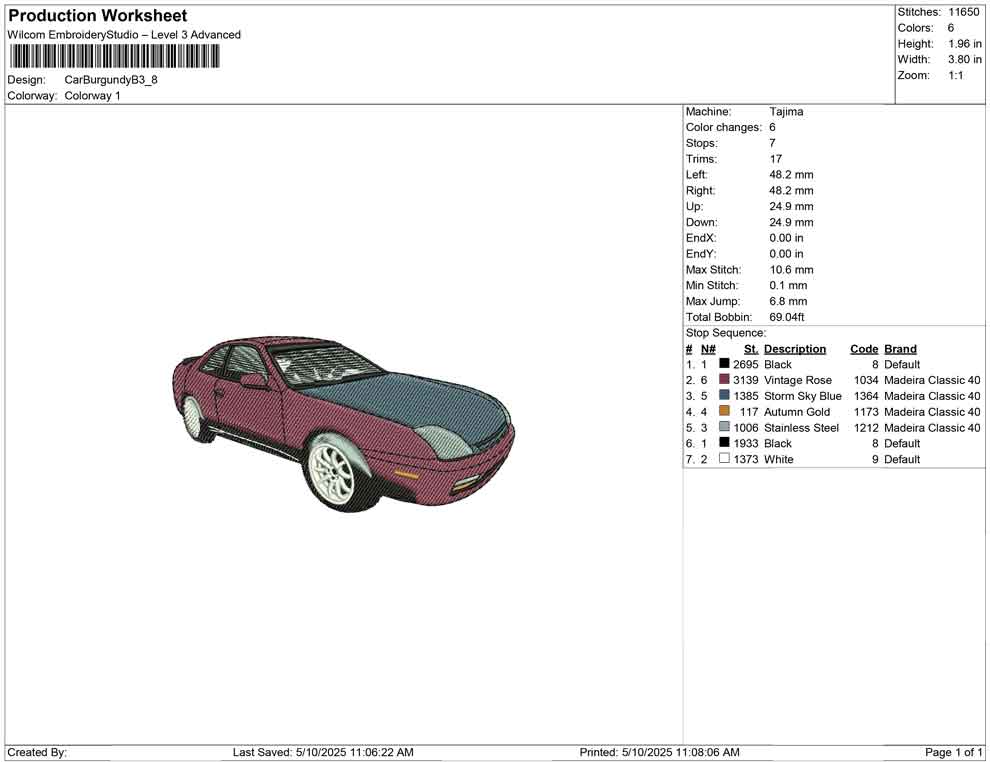Pick the Autumn Gold color swatch

point(724,412)
